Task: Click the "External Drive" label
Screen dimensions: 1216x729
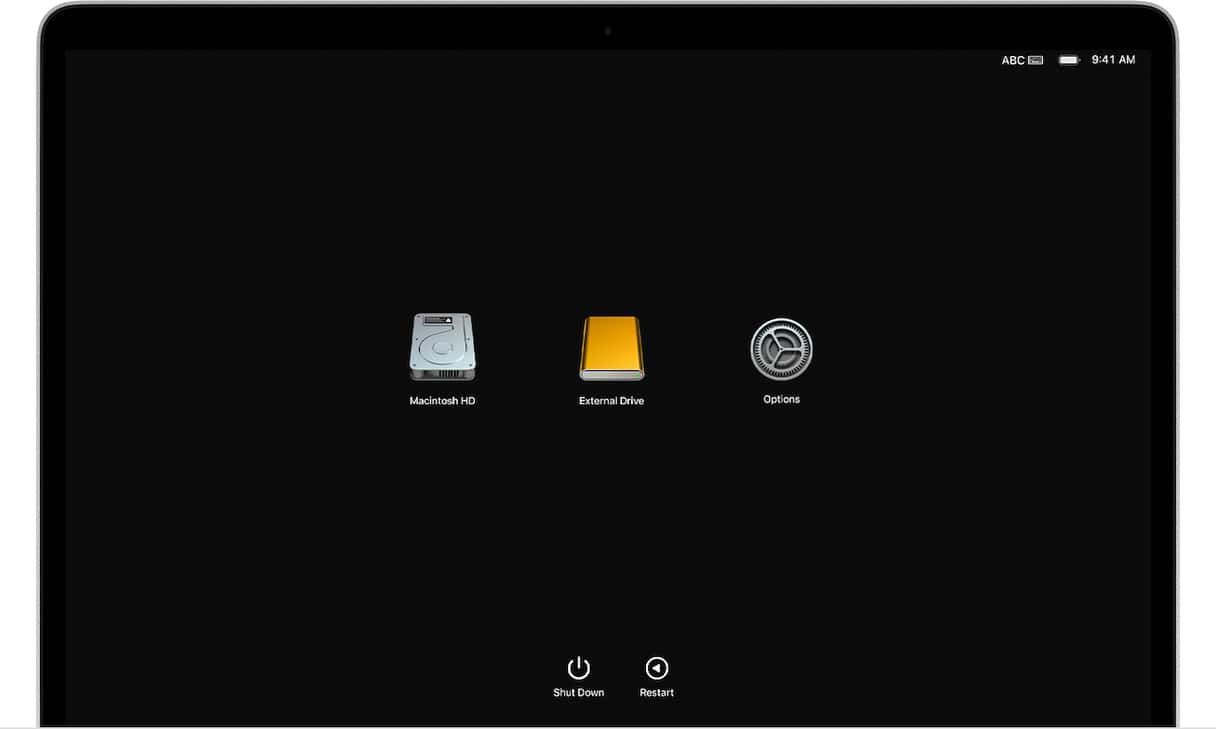Action: click(x=612, y=401)
